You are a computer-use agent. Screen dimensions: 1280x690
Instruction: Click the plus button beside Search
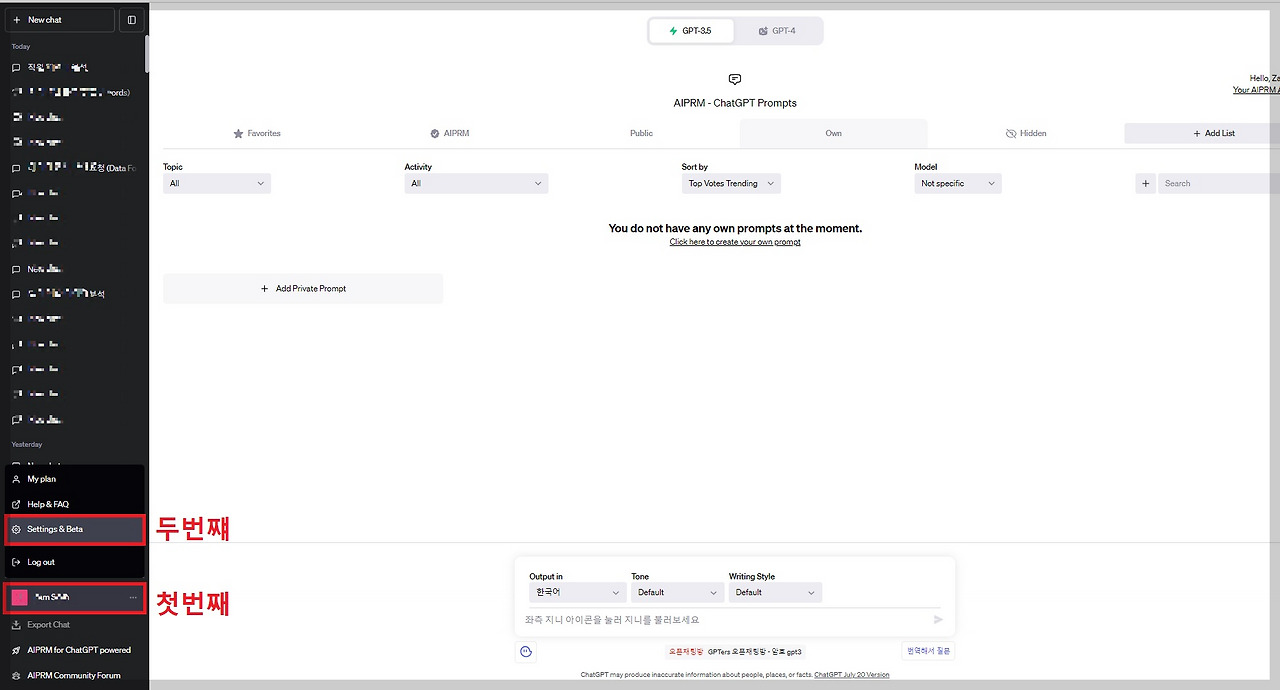tap(1146, 184)
